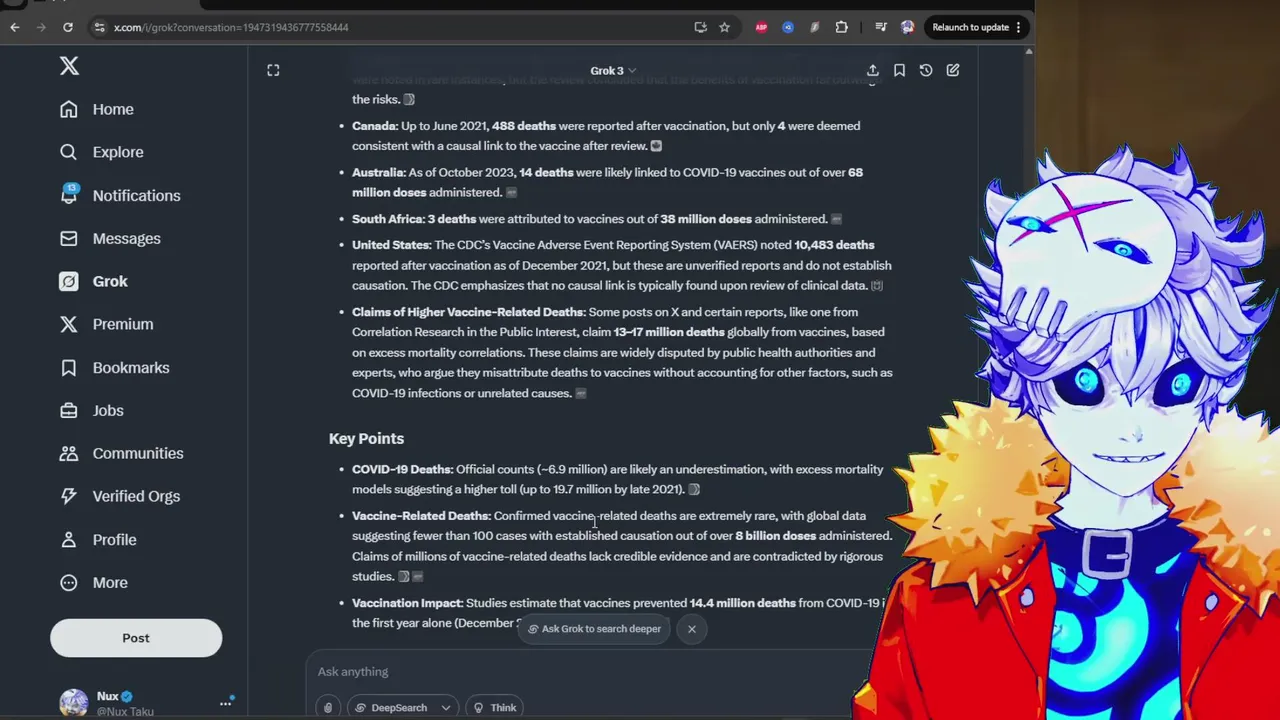Open the citation icon after the Canada entry
The height and width of the screenshot is (720, 1280).
coord(656,146)
